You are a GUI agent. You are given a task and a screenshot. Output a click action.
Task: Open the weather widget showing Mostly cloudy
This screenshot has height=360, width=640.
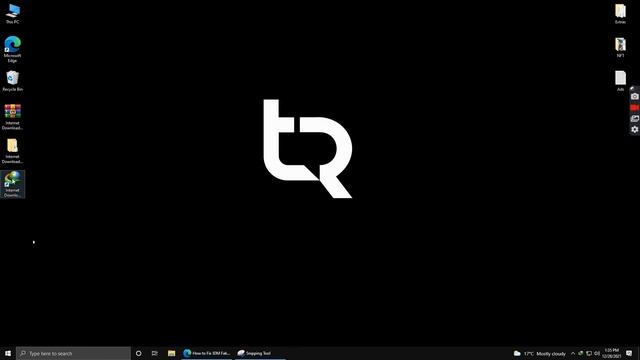540,353
